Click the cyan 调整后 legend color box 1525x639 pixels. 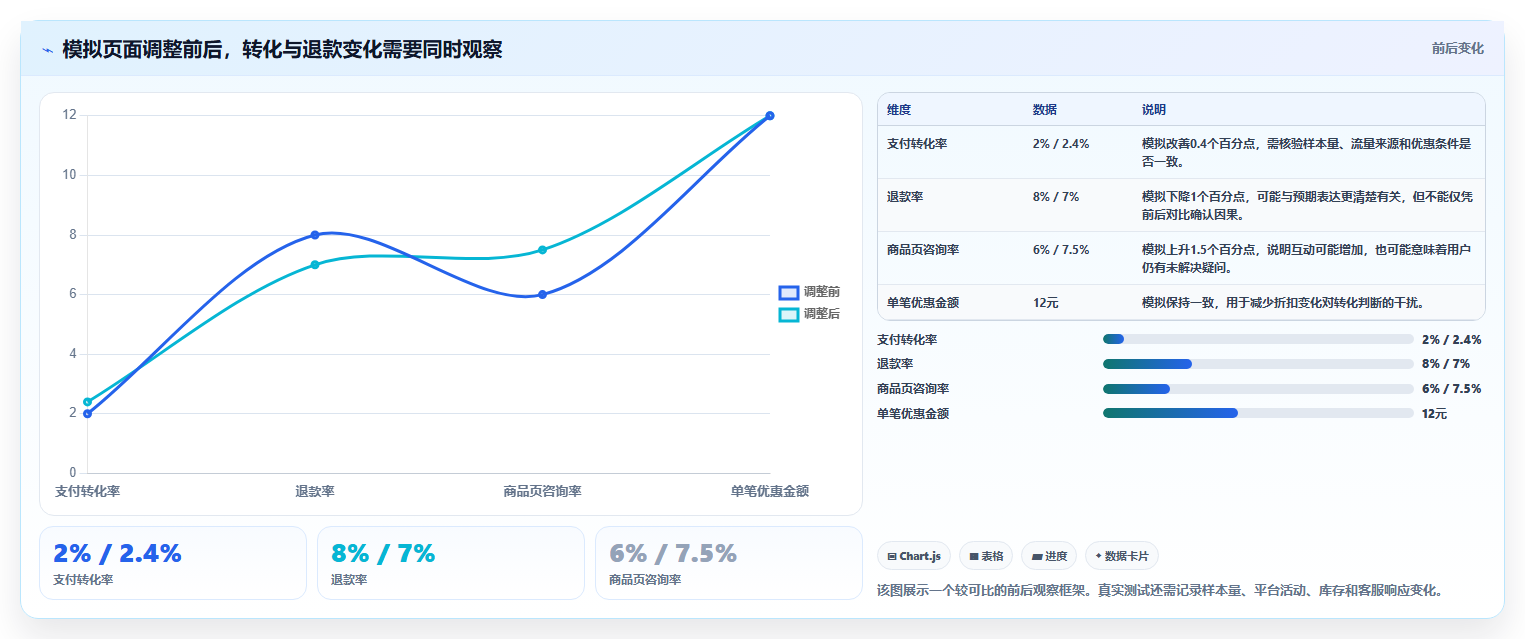coord(789,314)
